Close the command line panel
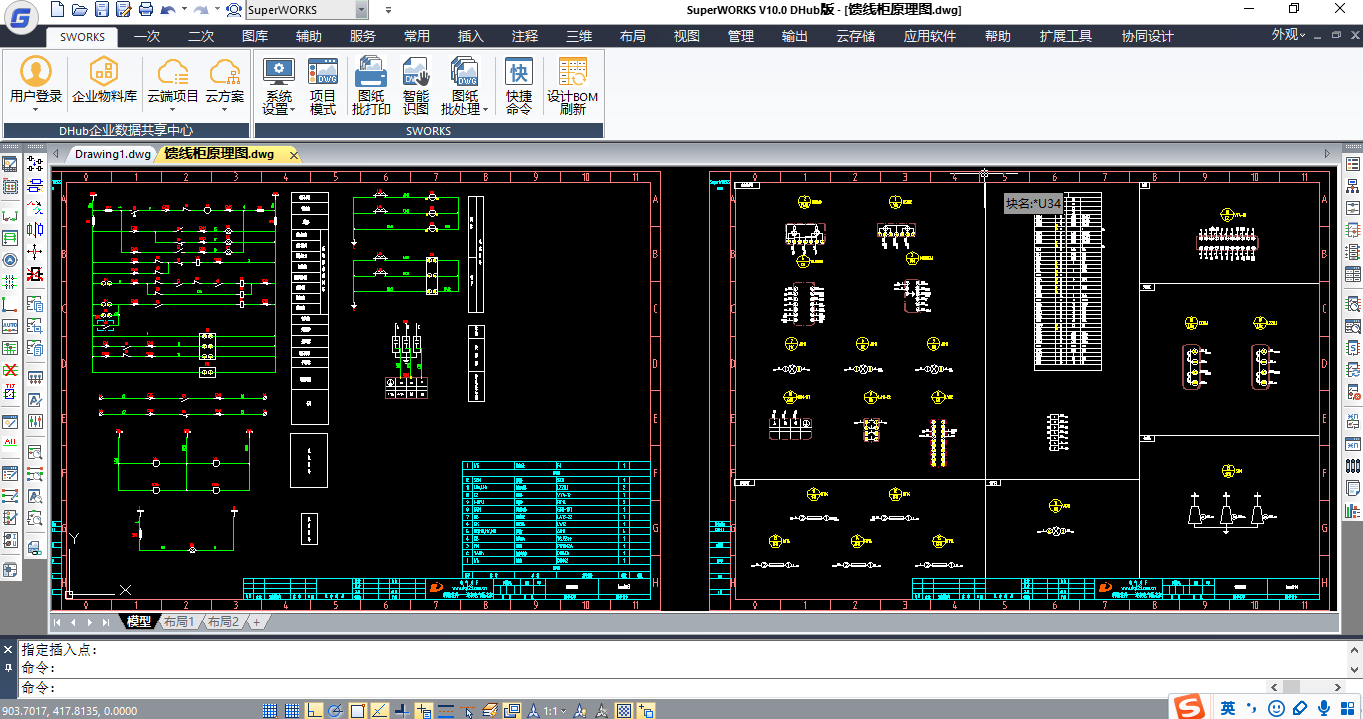The width and height of the screenshot is (1363, 719). click(8, 648)
